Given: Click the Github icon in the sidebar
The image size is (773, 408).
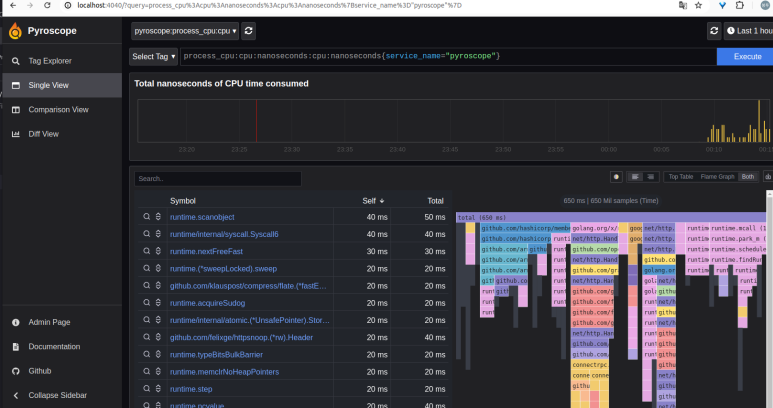Looking at the screenshot, I should (x=16, y=371).
